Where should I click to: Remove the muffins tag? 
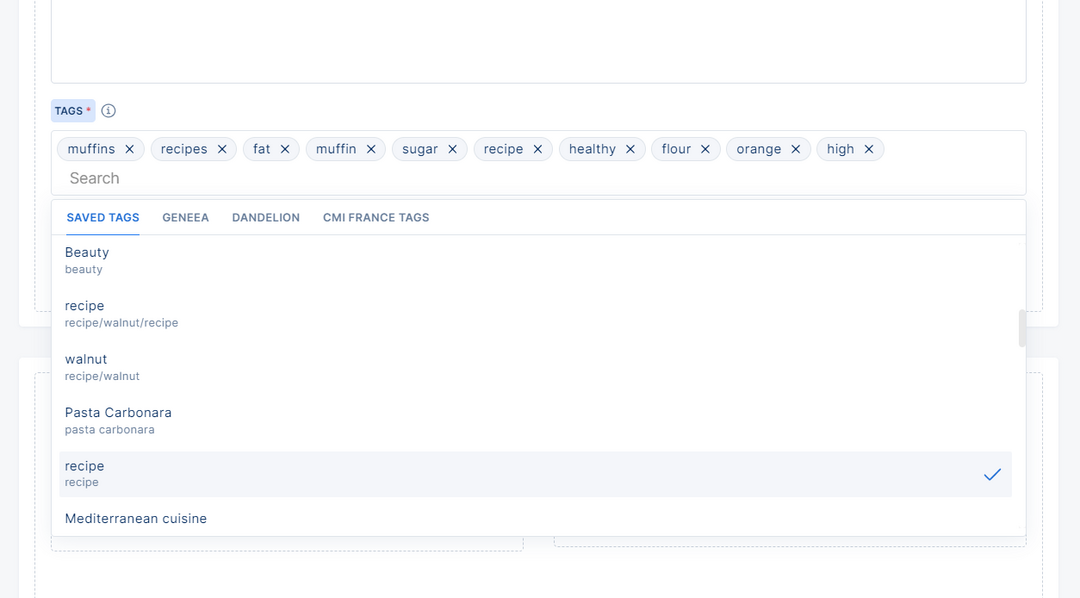click(129, 149)
